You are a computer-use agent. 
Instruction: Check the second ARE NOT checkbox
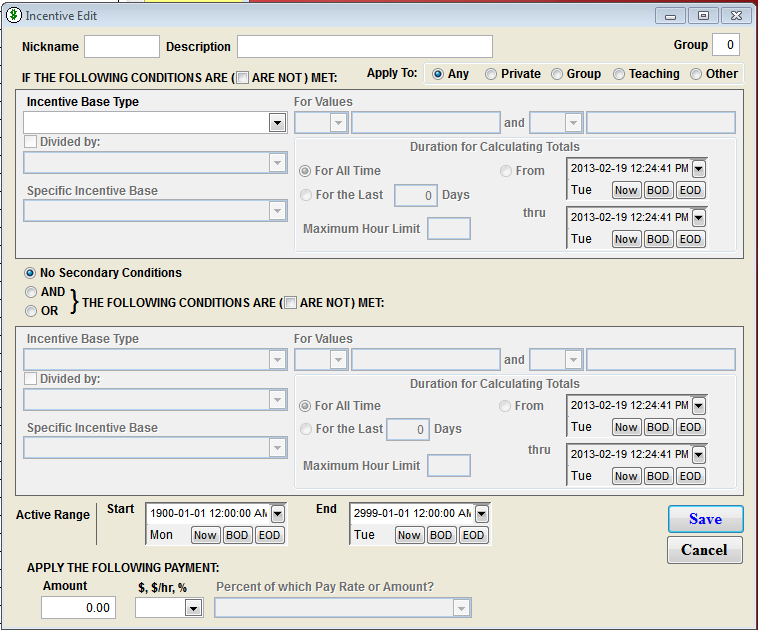pyautogui.click(x=290, y=303)
